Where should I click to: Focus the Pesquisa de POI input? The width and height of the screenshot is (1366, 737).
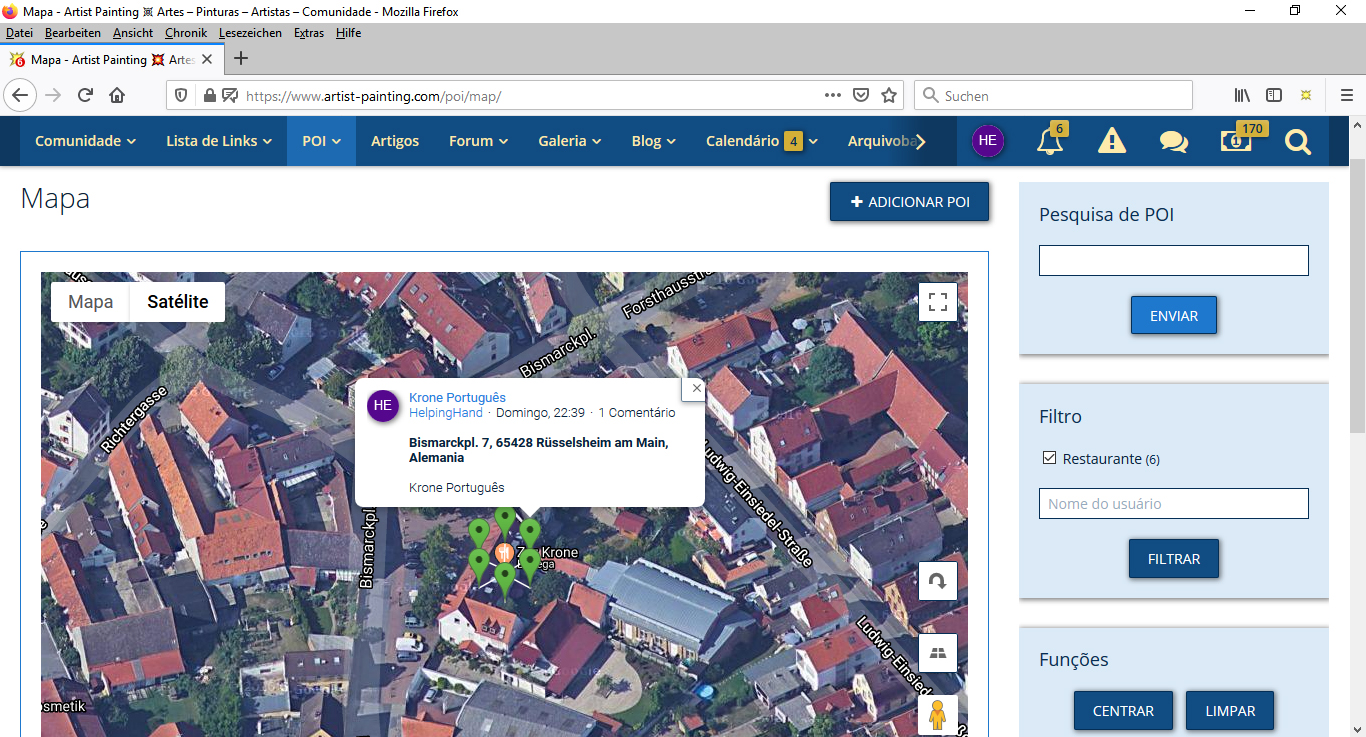point(1174,260)
